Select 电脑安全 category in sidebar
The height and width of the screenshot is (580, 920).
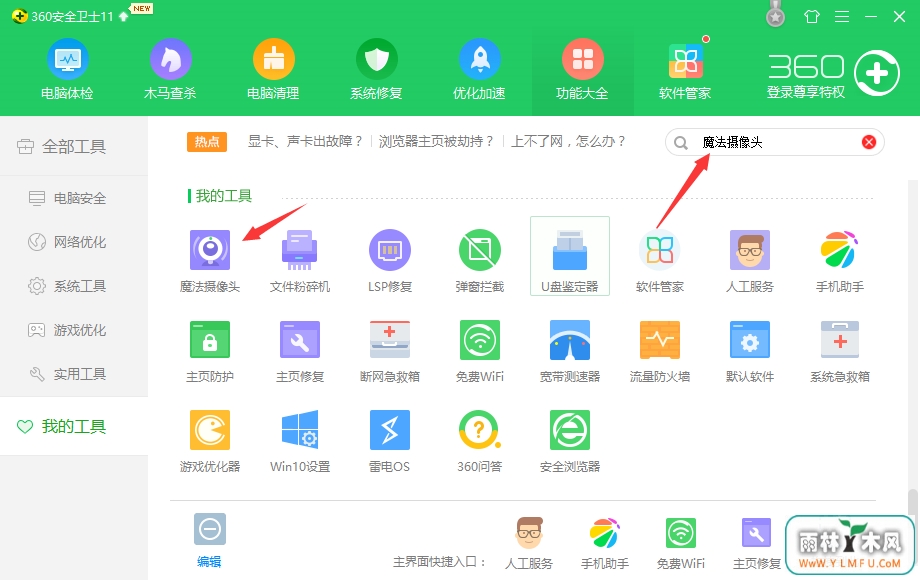[74, 198]
